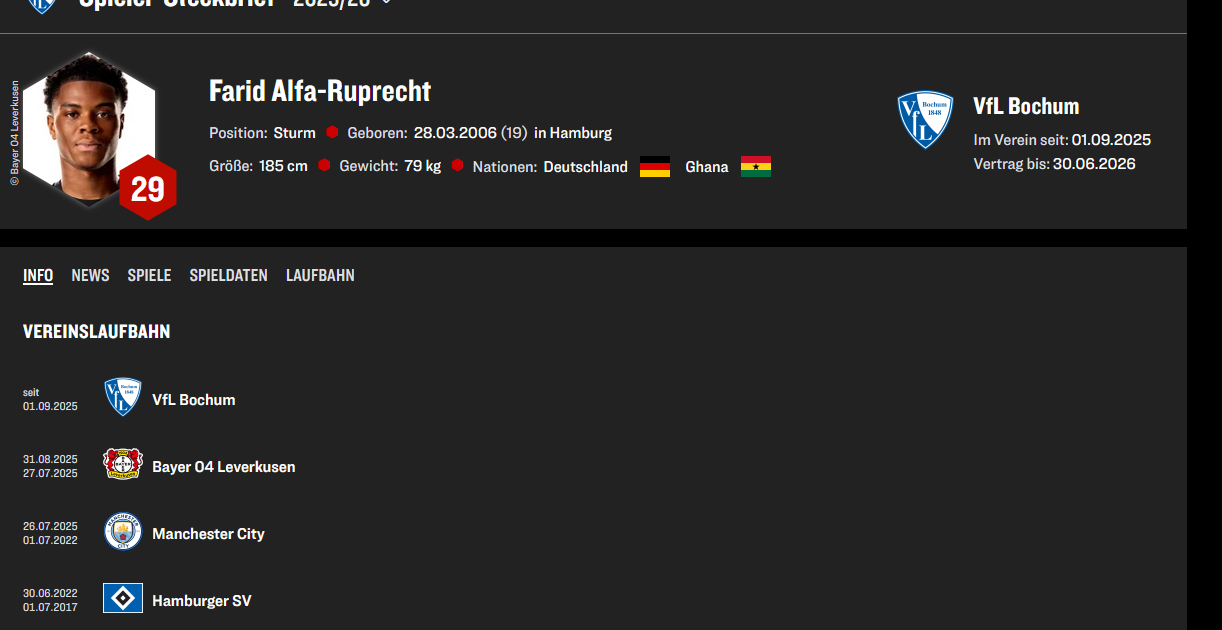Click the Hamburger SV logo

[123, 598]
